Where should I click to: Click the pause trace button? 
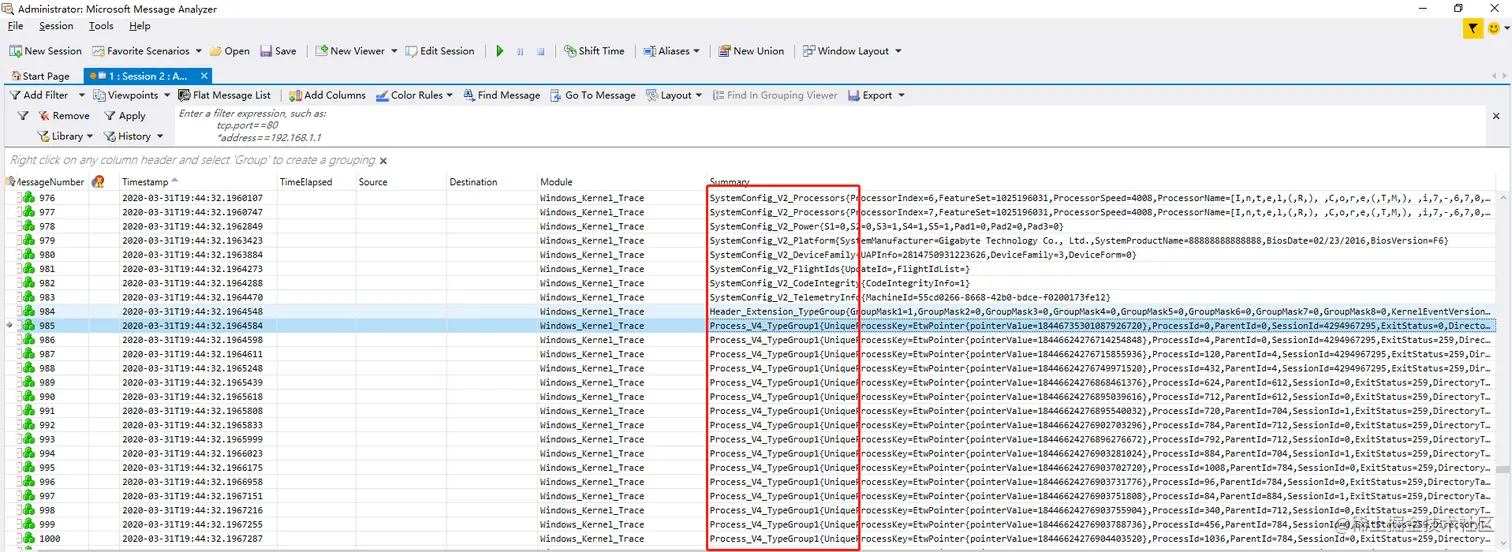(520, 51)
